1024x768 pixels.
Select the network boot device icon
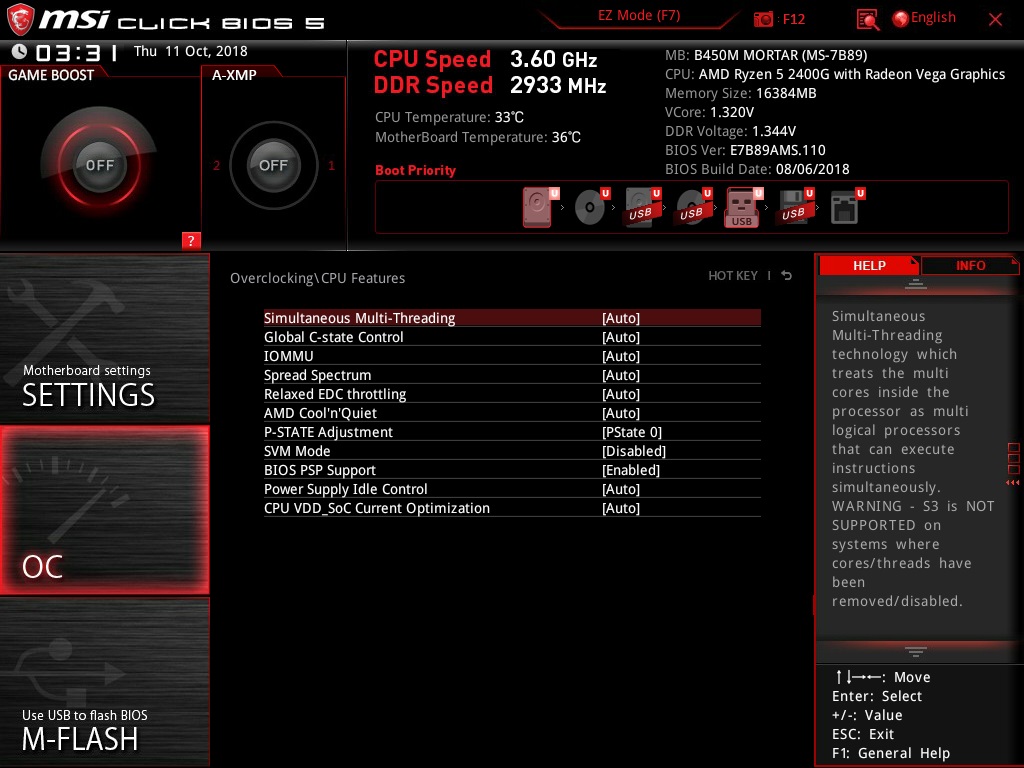pos(845,205)
